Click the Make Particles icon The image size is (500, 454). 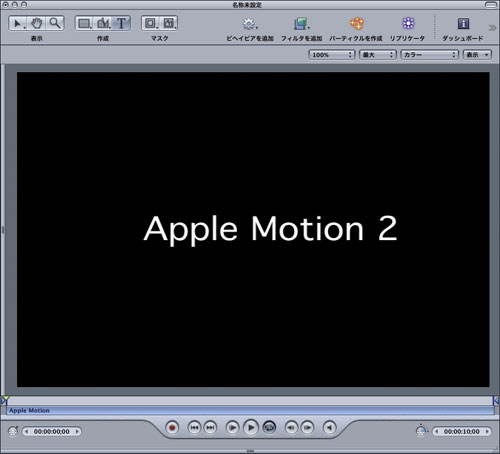point(356,24)
